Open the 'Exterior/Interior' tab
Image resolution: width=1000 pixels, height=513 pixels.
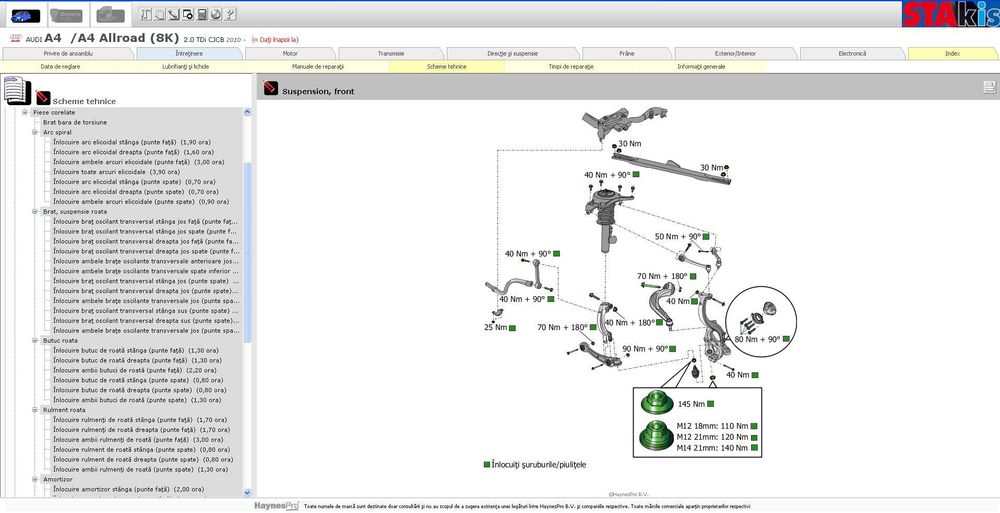pyautogui.click(x=735, y=54)
